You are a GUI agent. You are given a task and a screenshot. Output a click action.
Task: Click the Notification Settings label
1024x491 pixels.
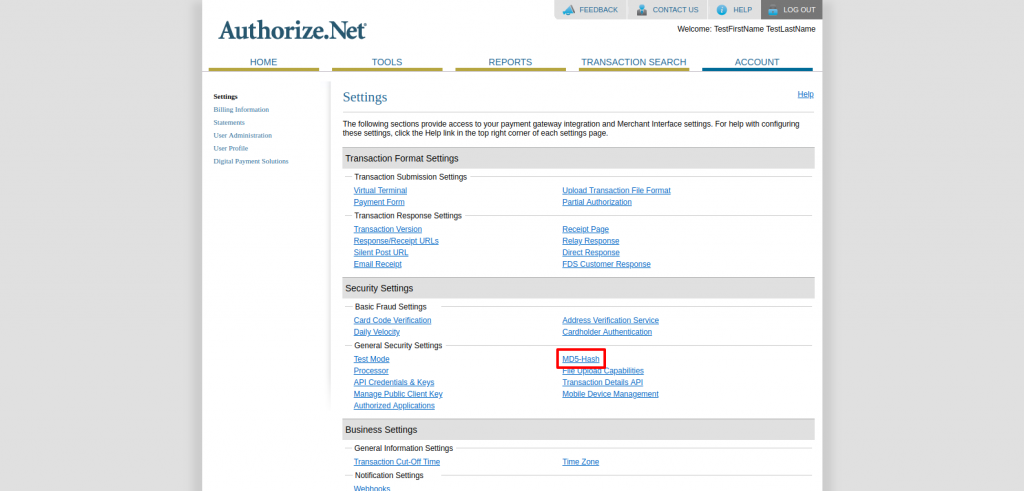tap(389, 475)
